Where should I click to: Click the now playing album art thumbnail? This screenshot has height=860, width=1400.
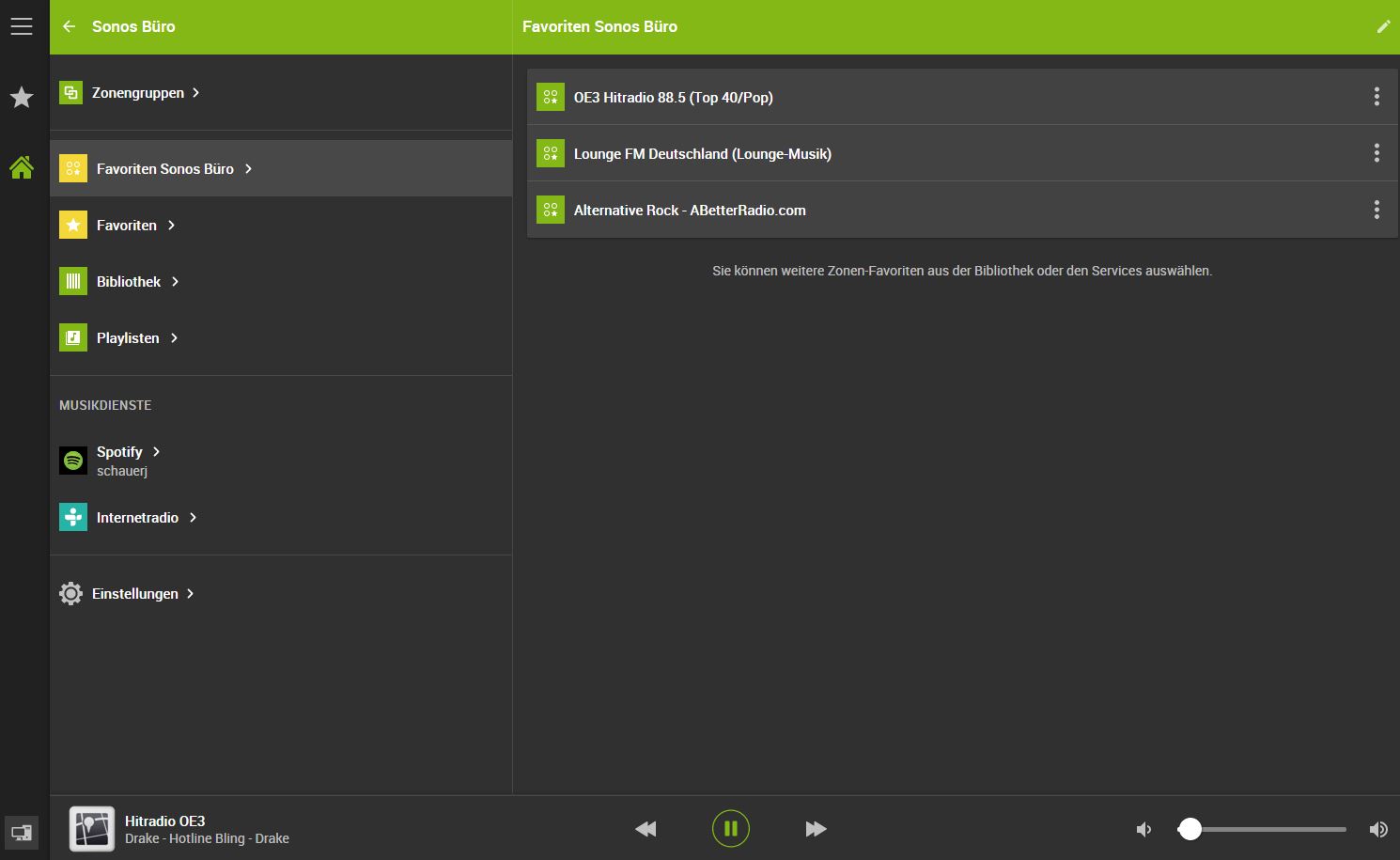(92, 829)
